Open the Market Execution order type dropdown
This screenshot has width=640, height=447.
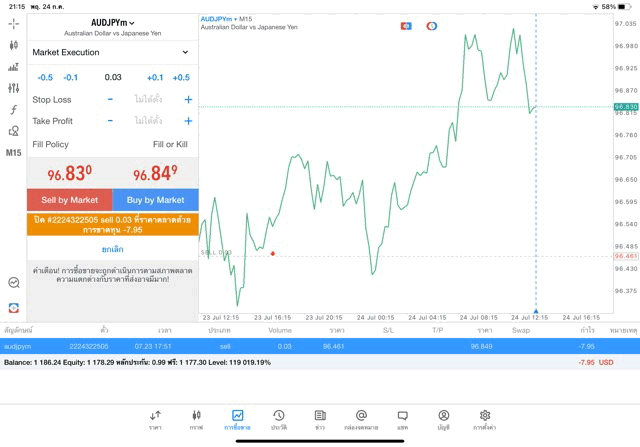[x=111, y=52]
